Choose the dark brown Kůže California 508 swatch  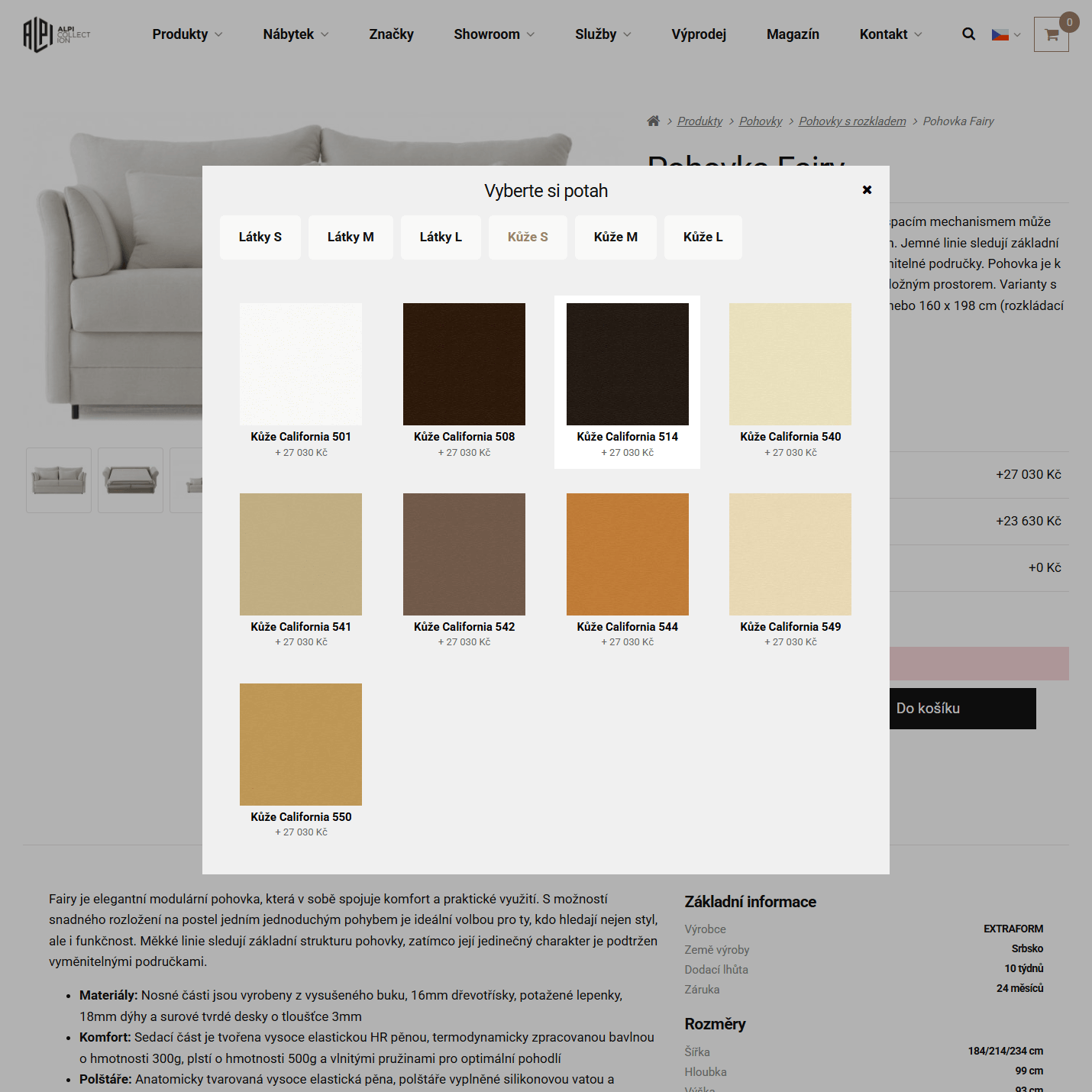coord(464,364)
